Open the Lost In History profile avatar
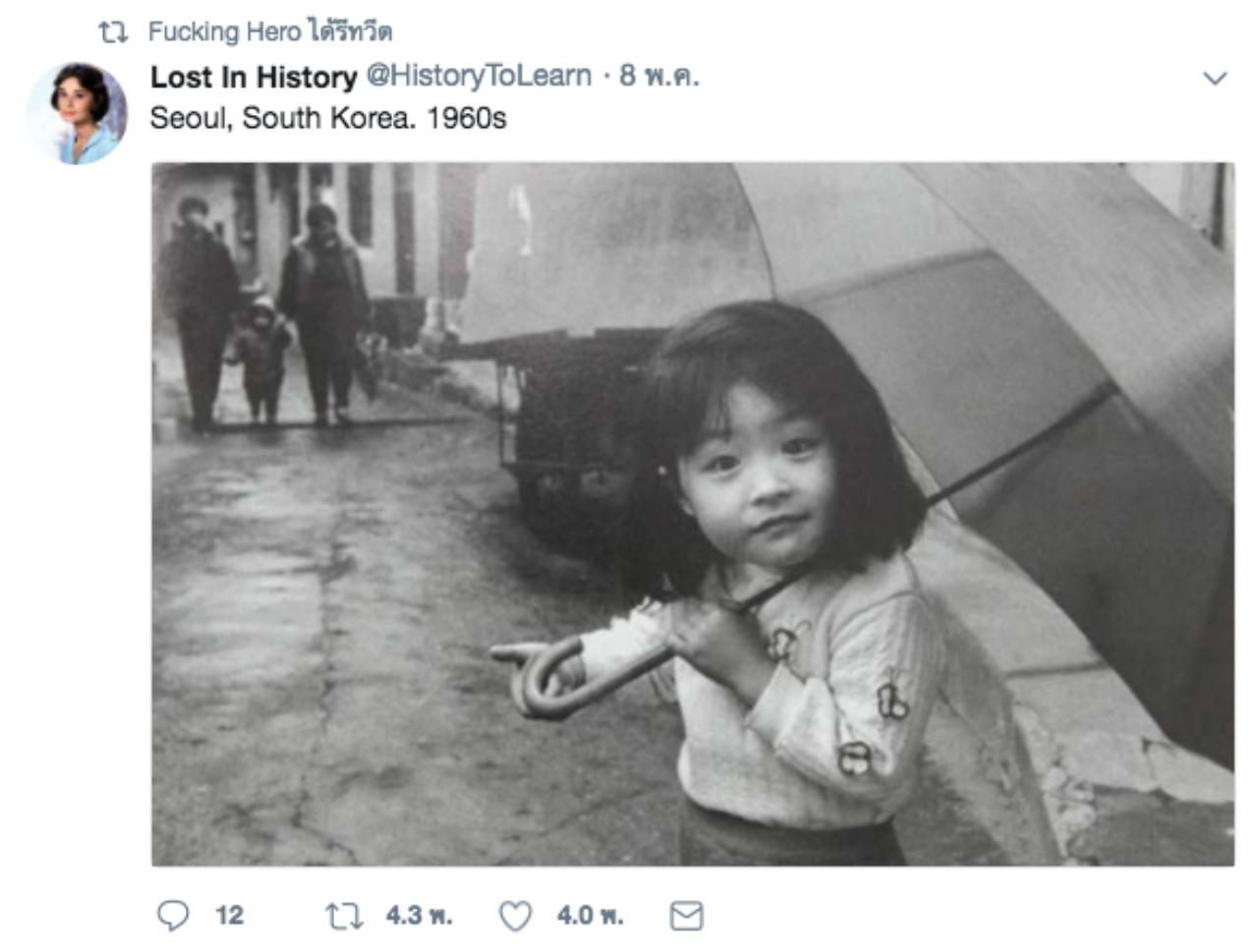This screenshot has height=952, width=1258. 77,113
